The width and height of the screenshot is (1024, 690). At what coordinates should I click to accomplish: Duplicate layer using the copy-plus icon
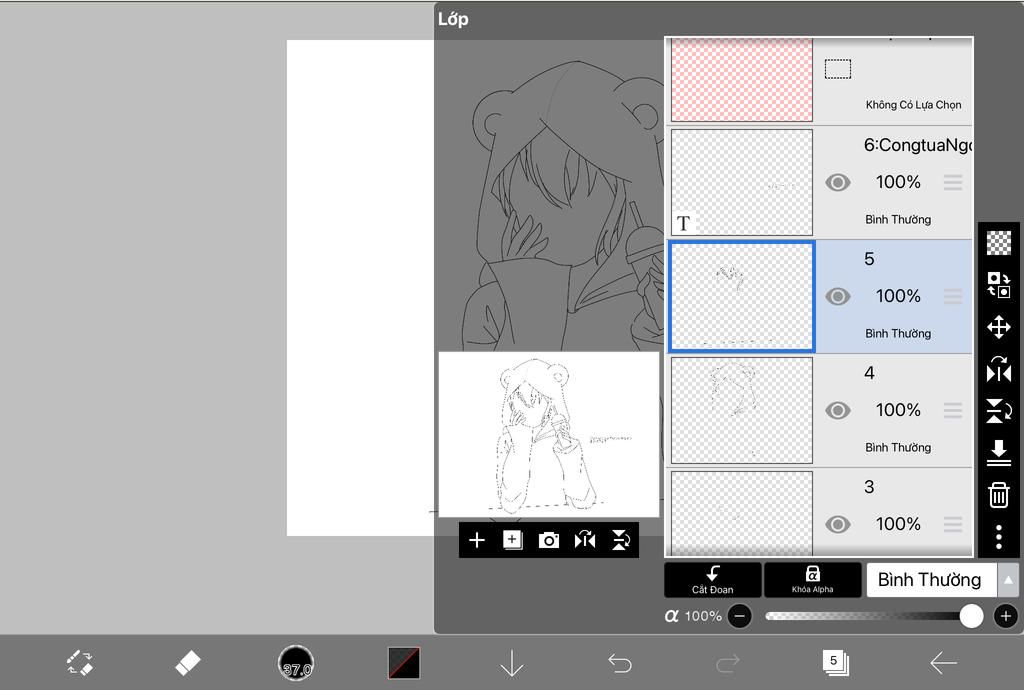pyautogui.click(x=513, y=540)
